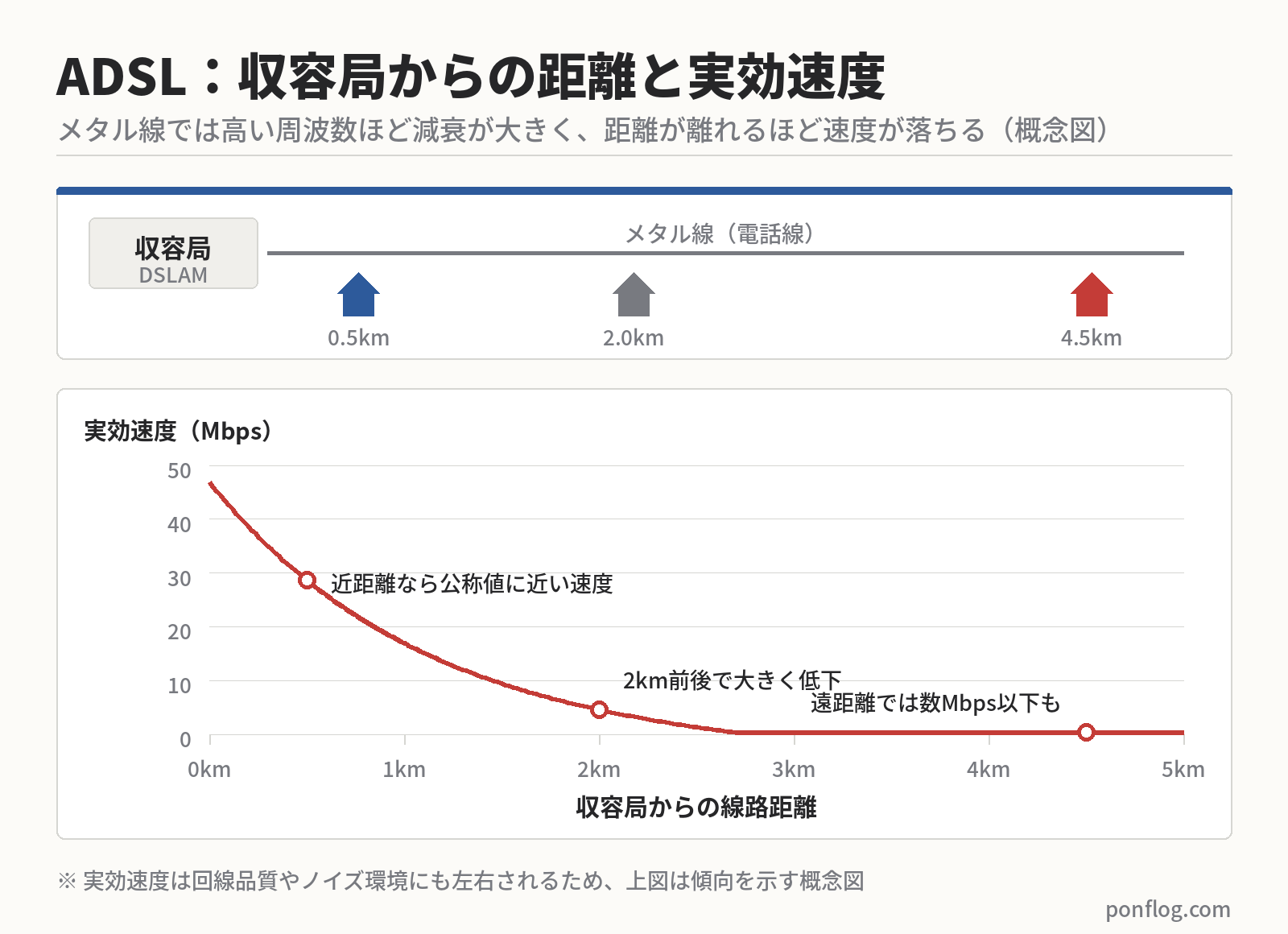Click the y-axis value 10
Viewport: 1288px width, 934px height.
(x=179, y=686)
